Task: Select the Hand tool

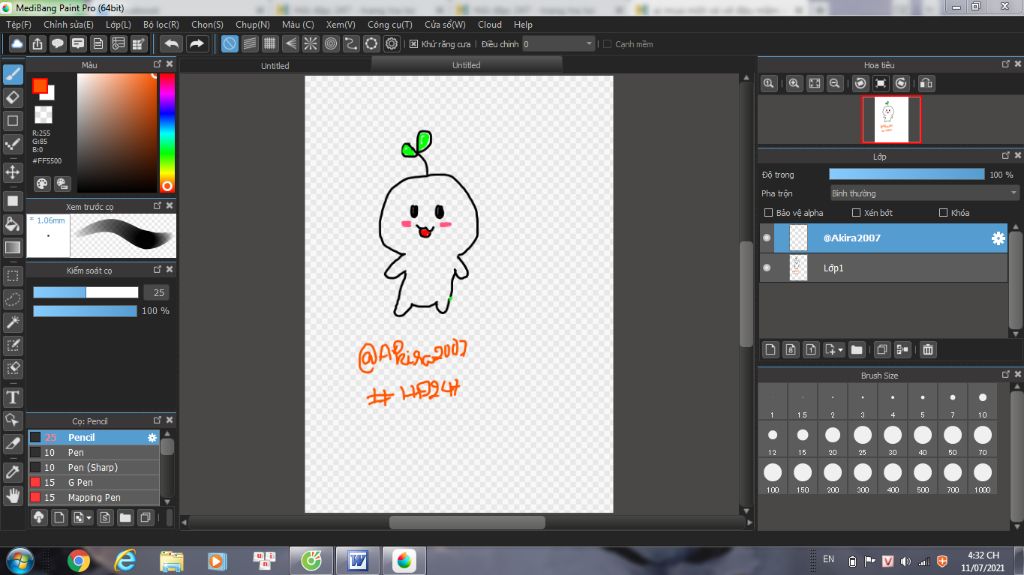Action: [13, 495]
